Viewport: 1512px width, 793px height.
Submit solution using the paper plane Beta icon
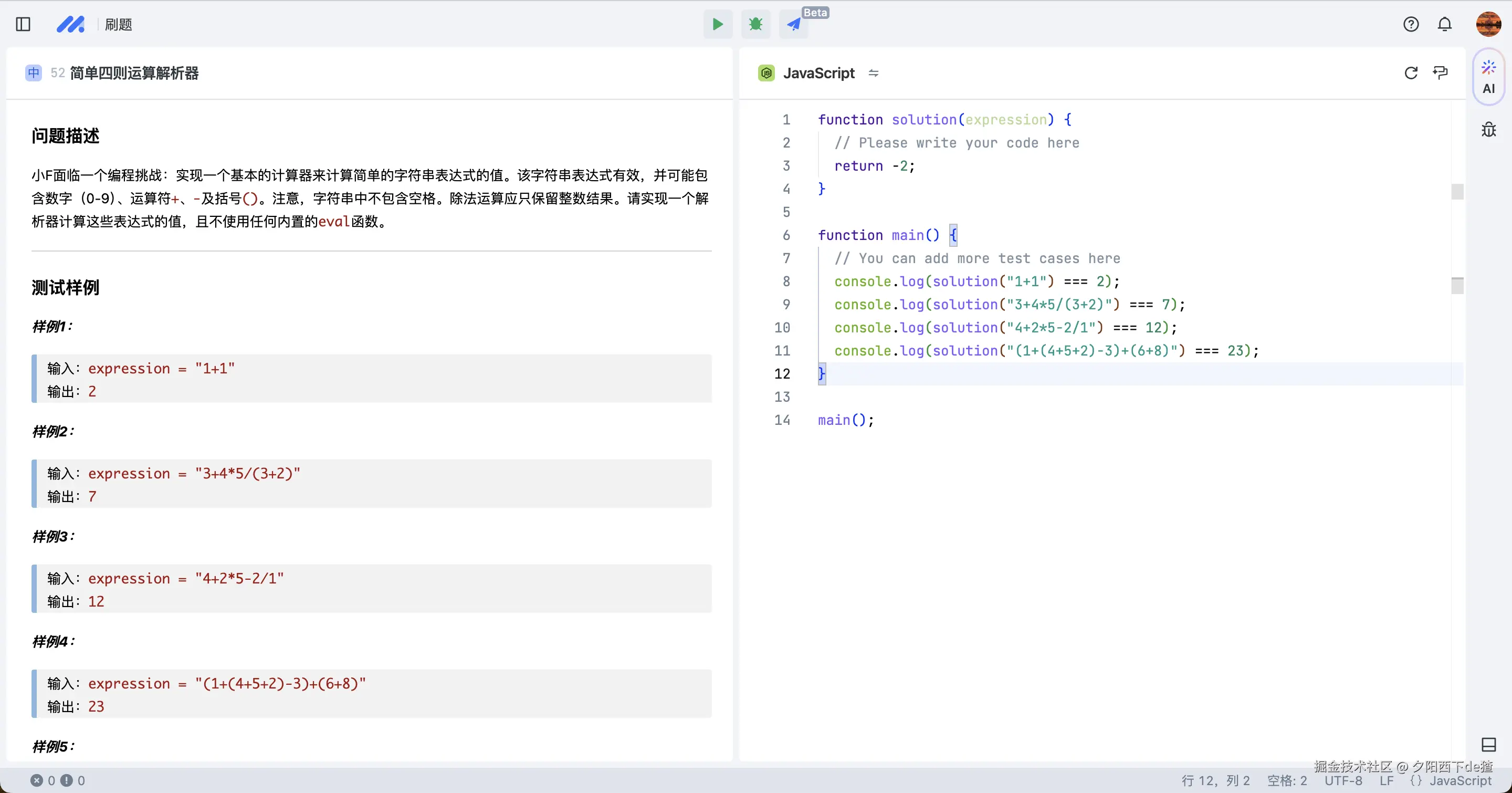[794, 24]
